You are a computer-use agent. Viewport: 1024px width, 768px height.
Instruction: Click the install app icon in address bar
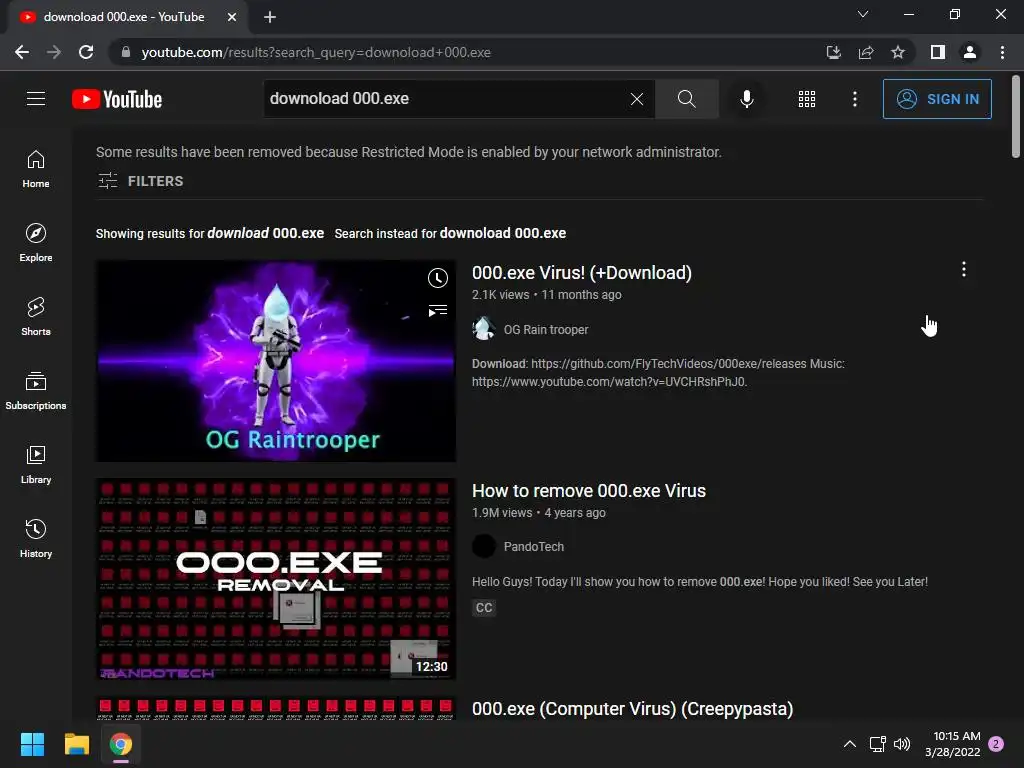click(x=833, y=52)
